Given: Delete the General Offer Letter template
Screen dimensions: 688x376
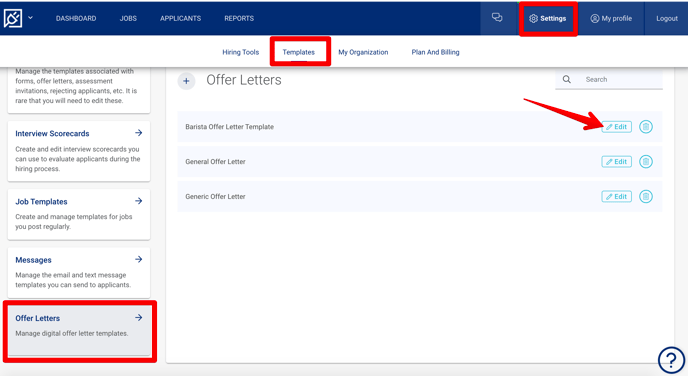Looking at the screenshot, I should 645,161.
